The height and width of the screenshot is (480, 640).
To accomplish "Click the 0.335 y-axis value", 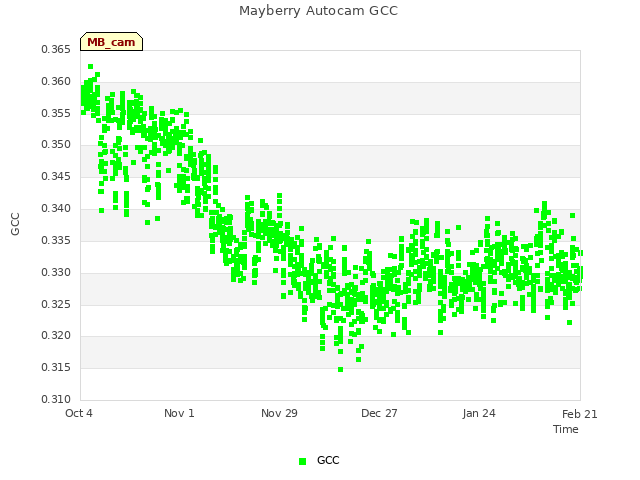I will [56, 240].
